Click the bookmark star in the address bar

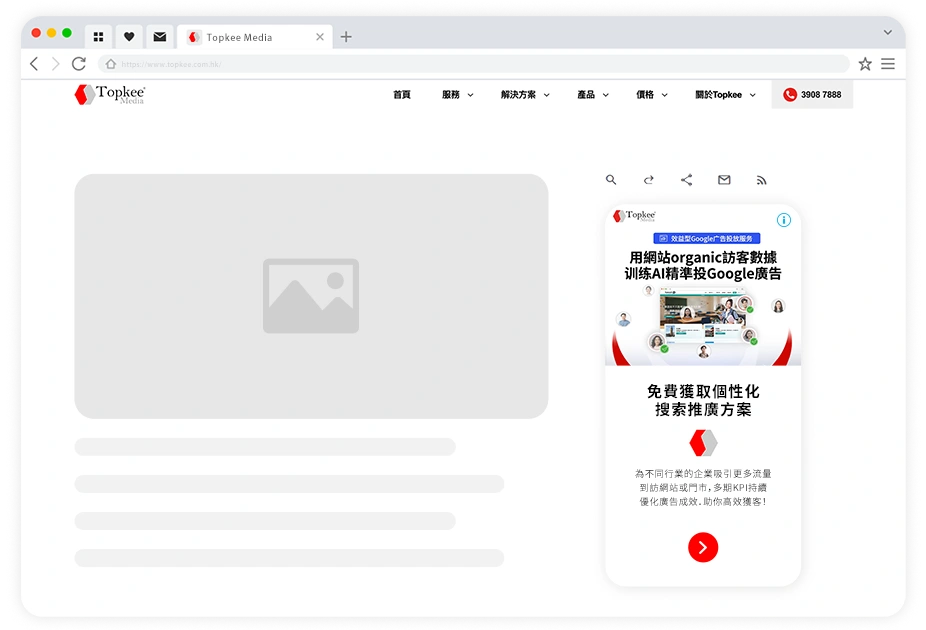point(865,63)
